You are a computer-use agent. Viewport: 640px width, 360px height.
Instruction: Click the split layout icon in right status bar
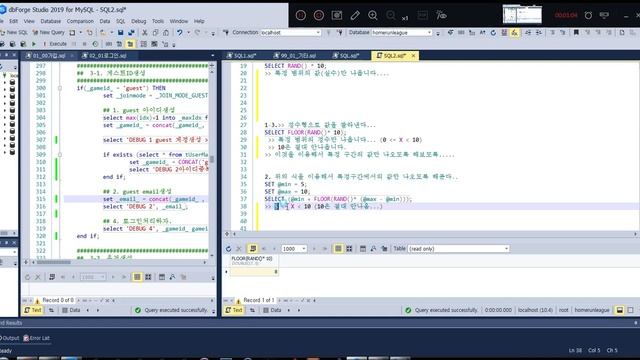coord(620,310)
